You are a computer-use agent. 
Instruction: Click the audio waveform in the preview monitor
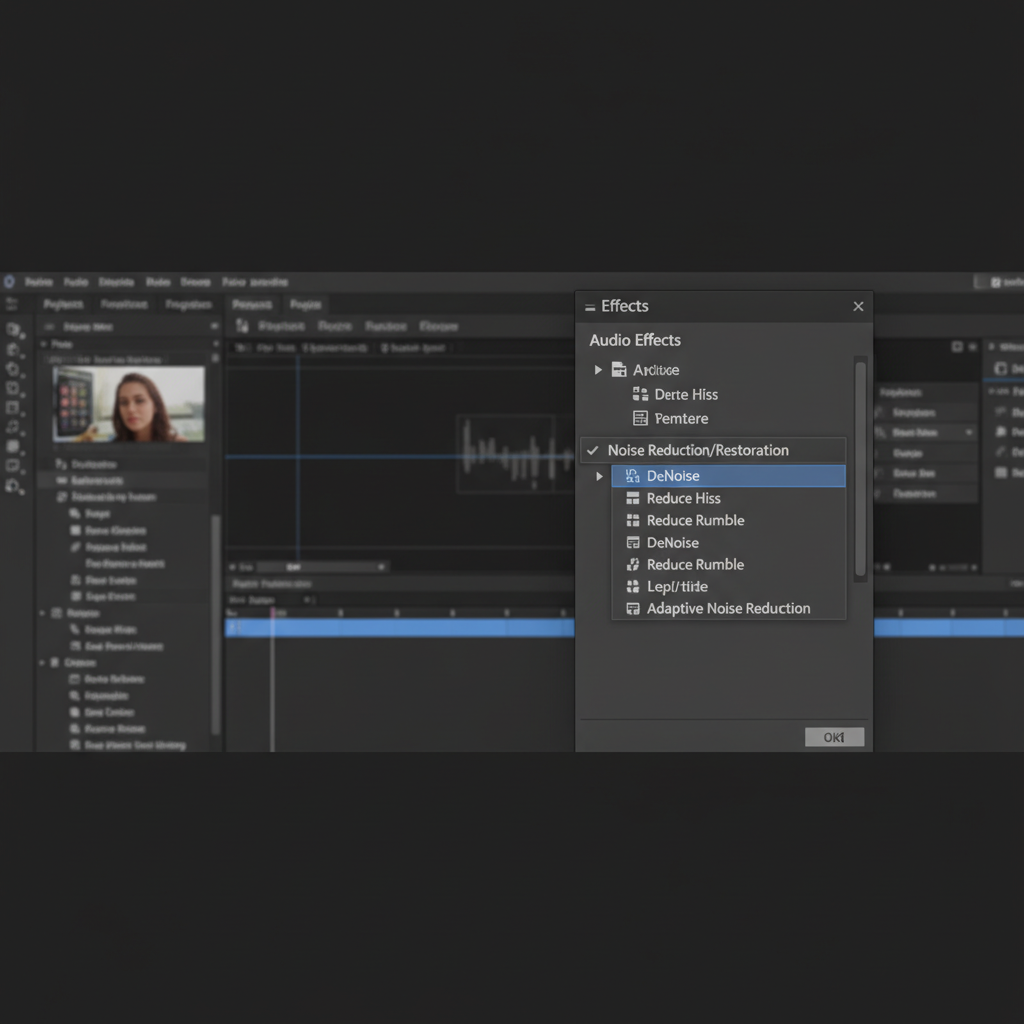point(516,454)
